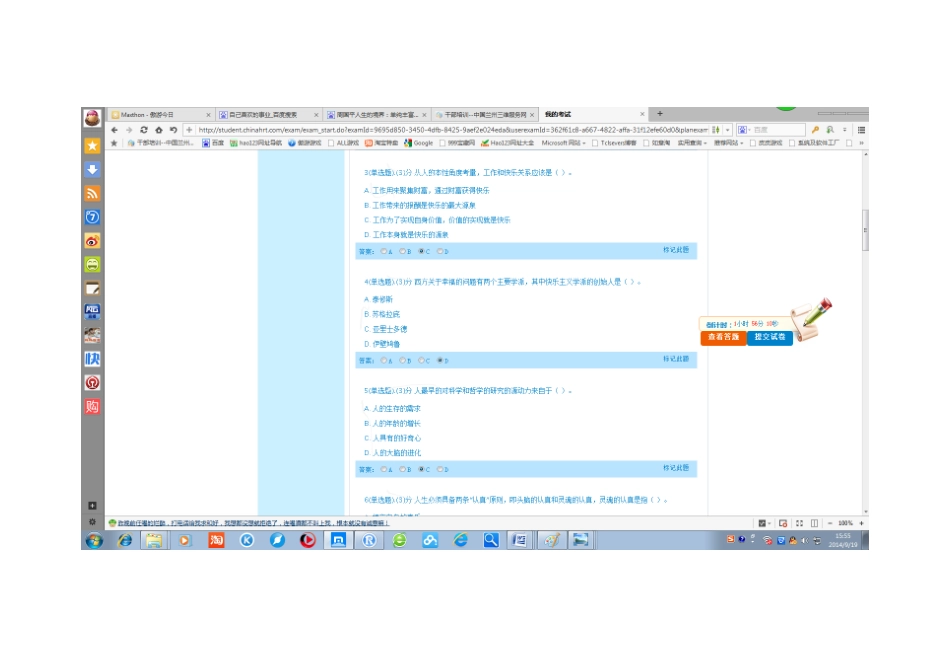Select option B for question 4

(x=402, y=361)
